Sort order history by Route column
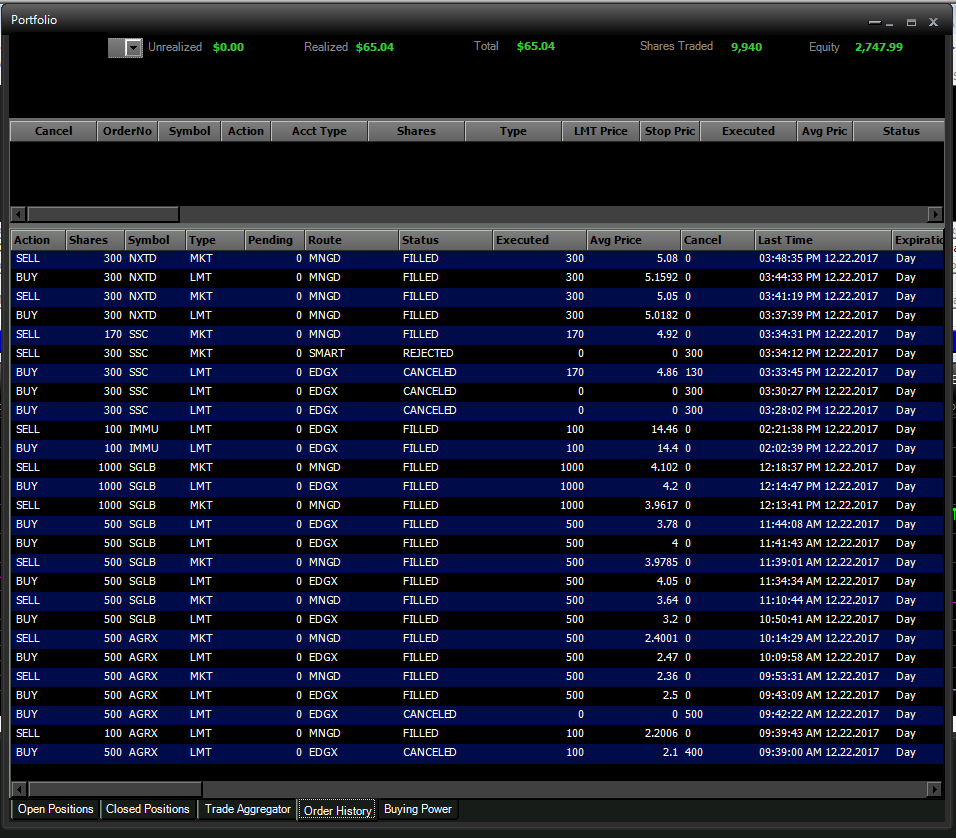The width and height of the screenshot is (956, 838). [x=351, y=240]
